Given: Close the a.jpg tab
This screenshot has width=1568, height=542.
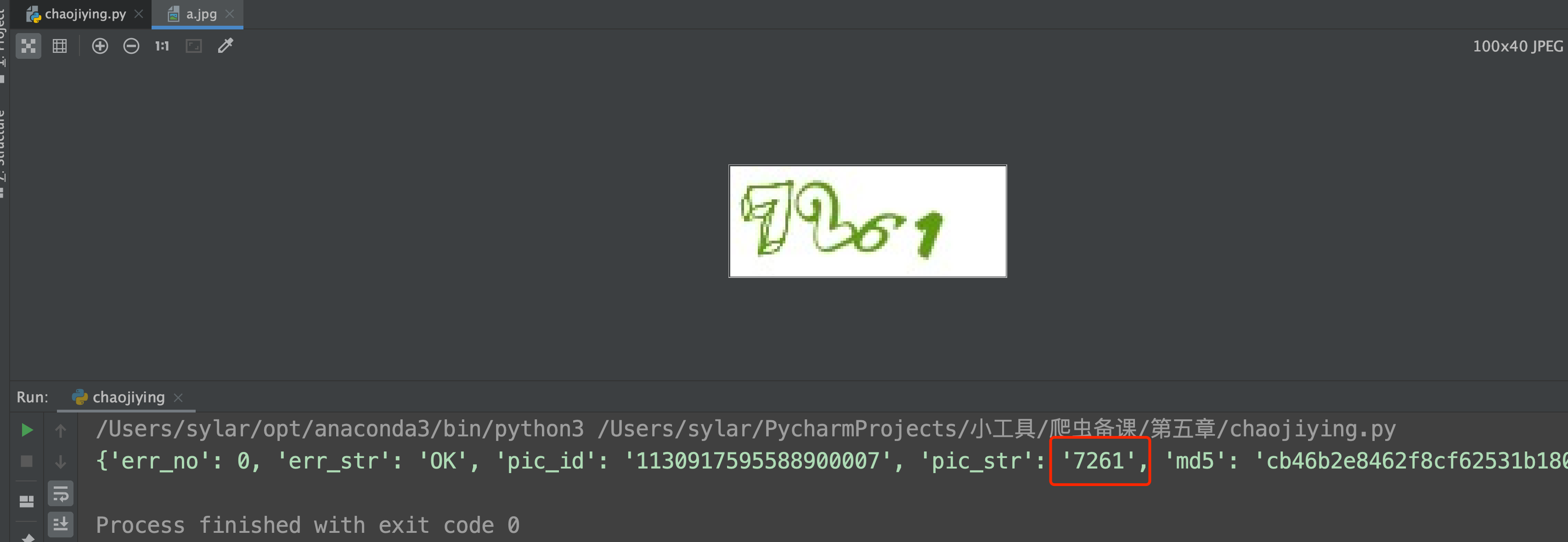Looking at the screenshot, I should click(x=230, y=13).
